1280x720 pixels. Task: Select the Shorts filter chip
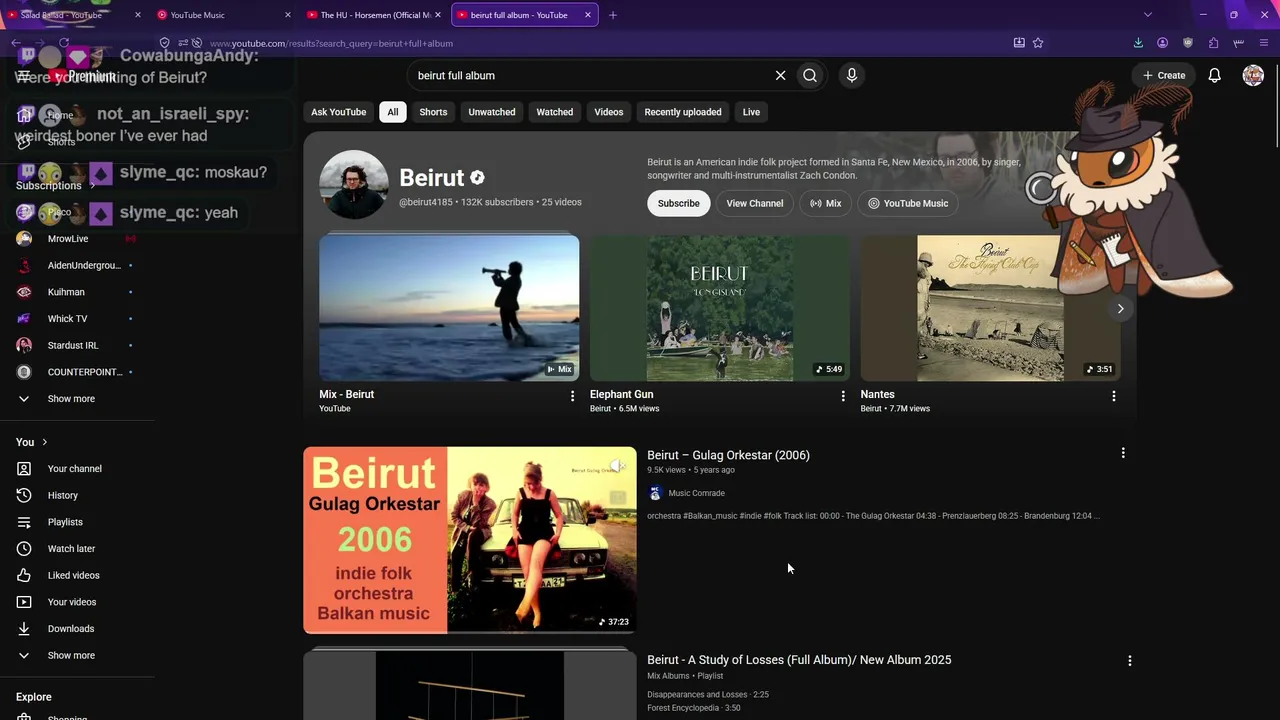[x=433, y=112]
